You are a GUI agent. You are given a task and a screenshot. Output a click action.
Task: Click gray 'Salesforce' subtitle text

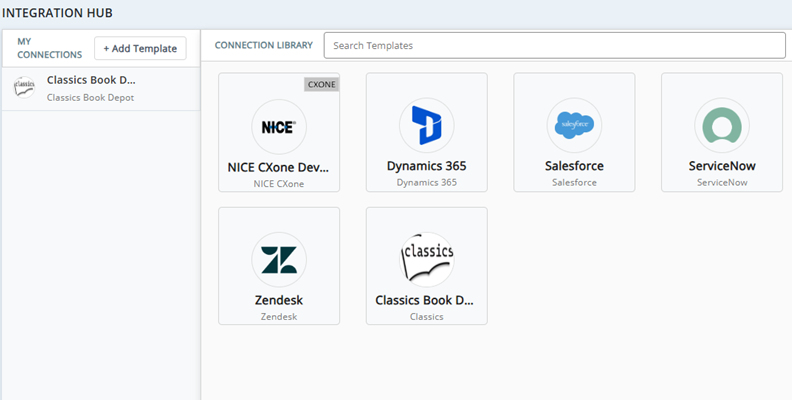[x=574, y=182]
